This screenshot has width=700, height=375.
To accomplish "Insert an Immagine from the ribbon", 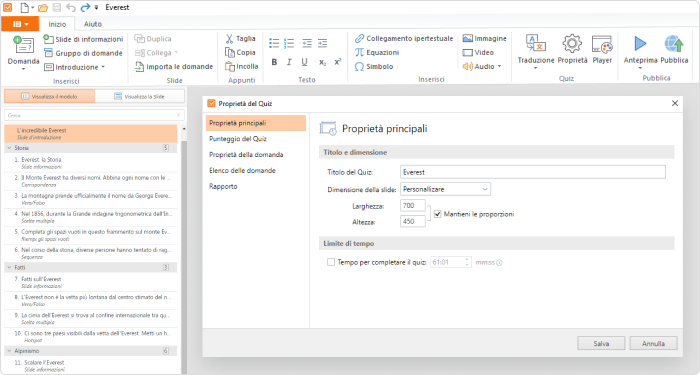I will coord(484,38).
